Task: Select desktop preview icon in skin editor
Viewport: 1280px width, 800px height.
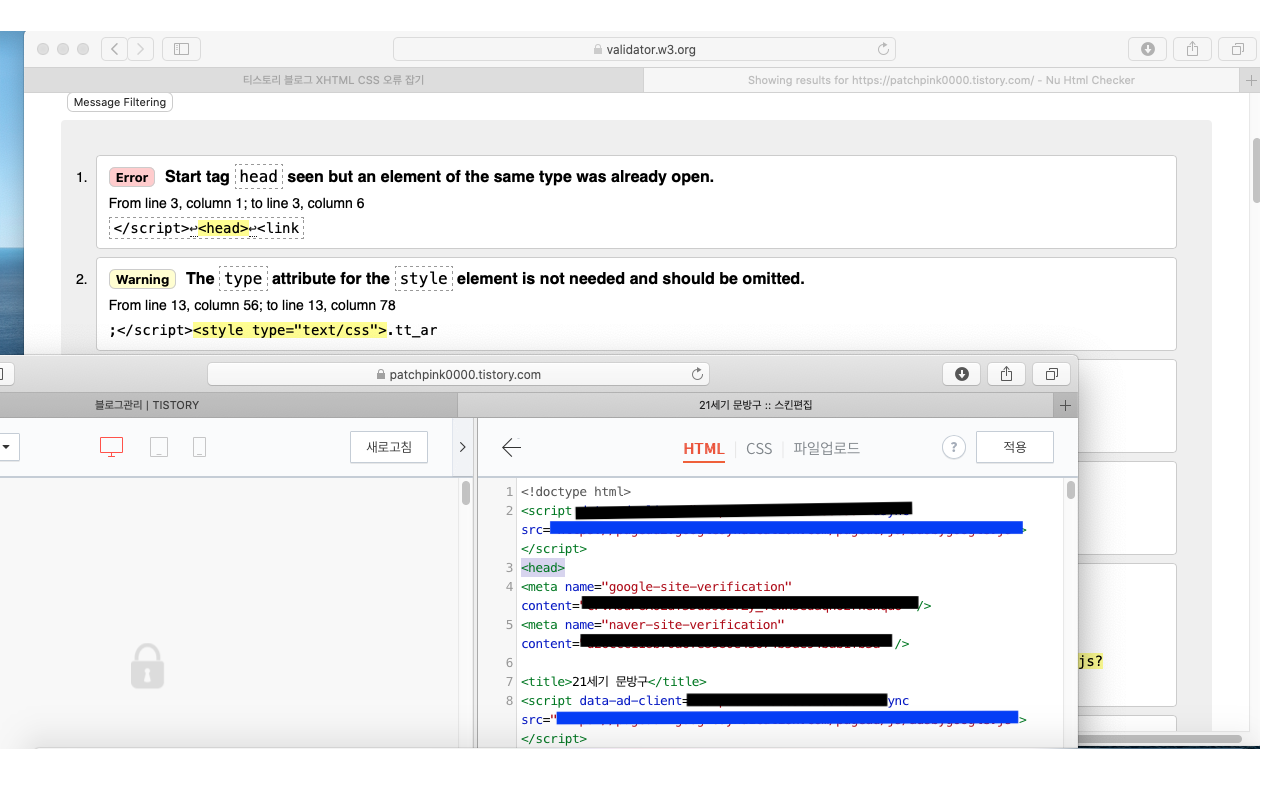Action: (x=111, y=447)
